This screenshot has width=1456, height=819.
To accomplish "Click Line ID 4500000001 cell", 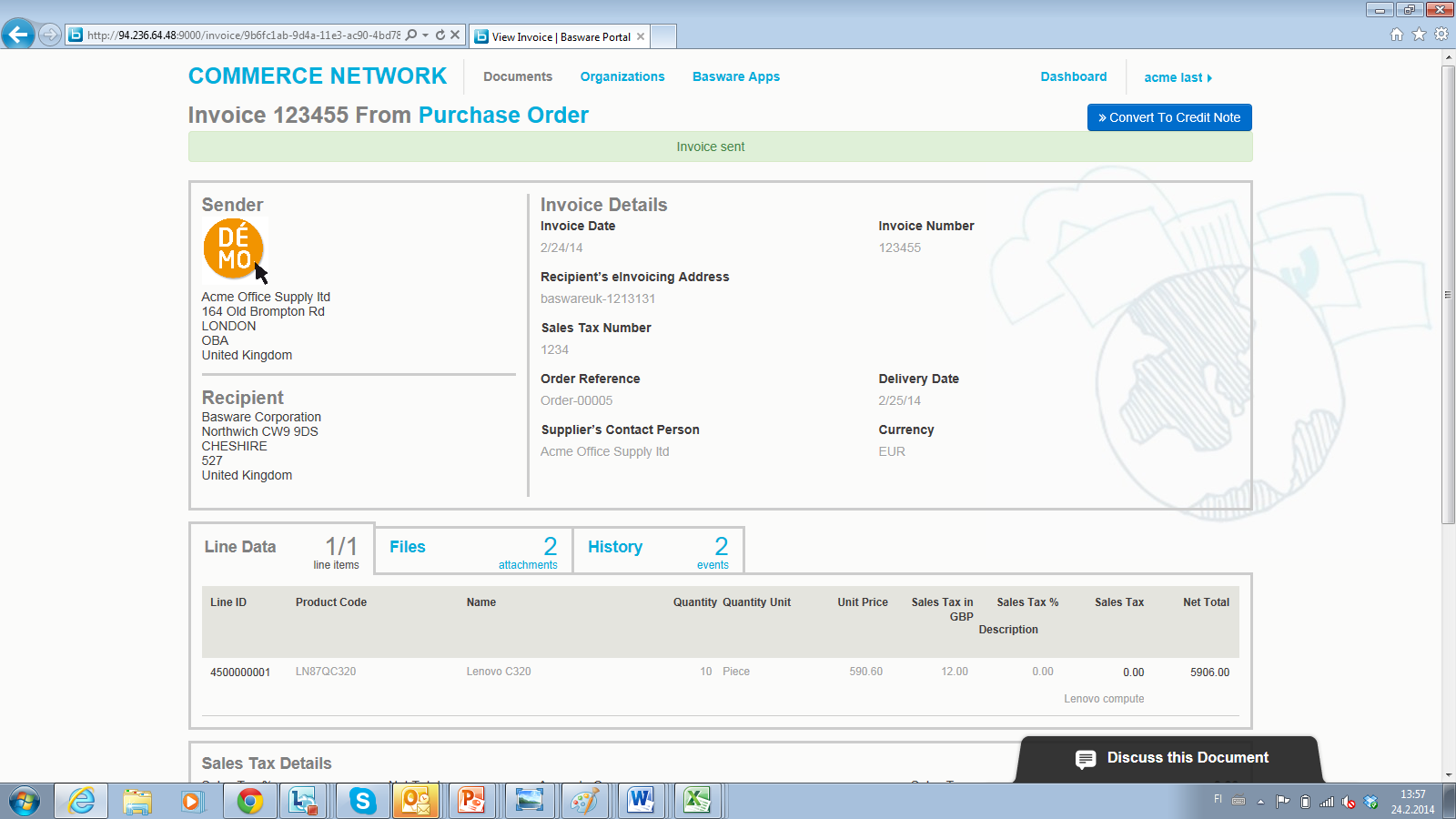I will (240, 672).
